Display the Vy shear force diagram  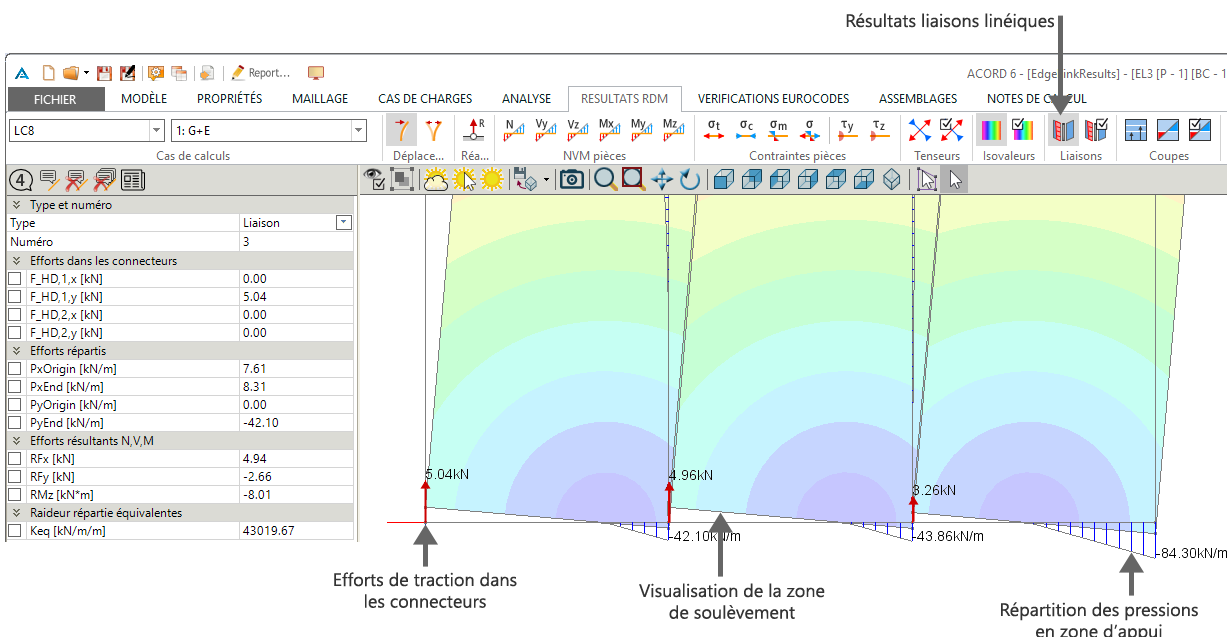pyautogui.click(x=546, y=129)
